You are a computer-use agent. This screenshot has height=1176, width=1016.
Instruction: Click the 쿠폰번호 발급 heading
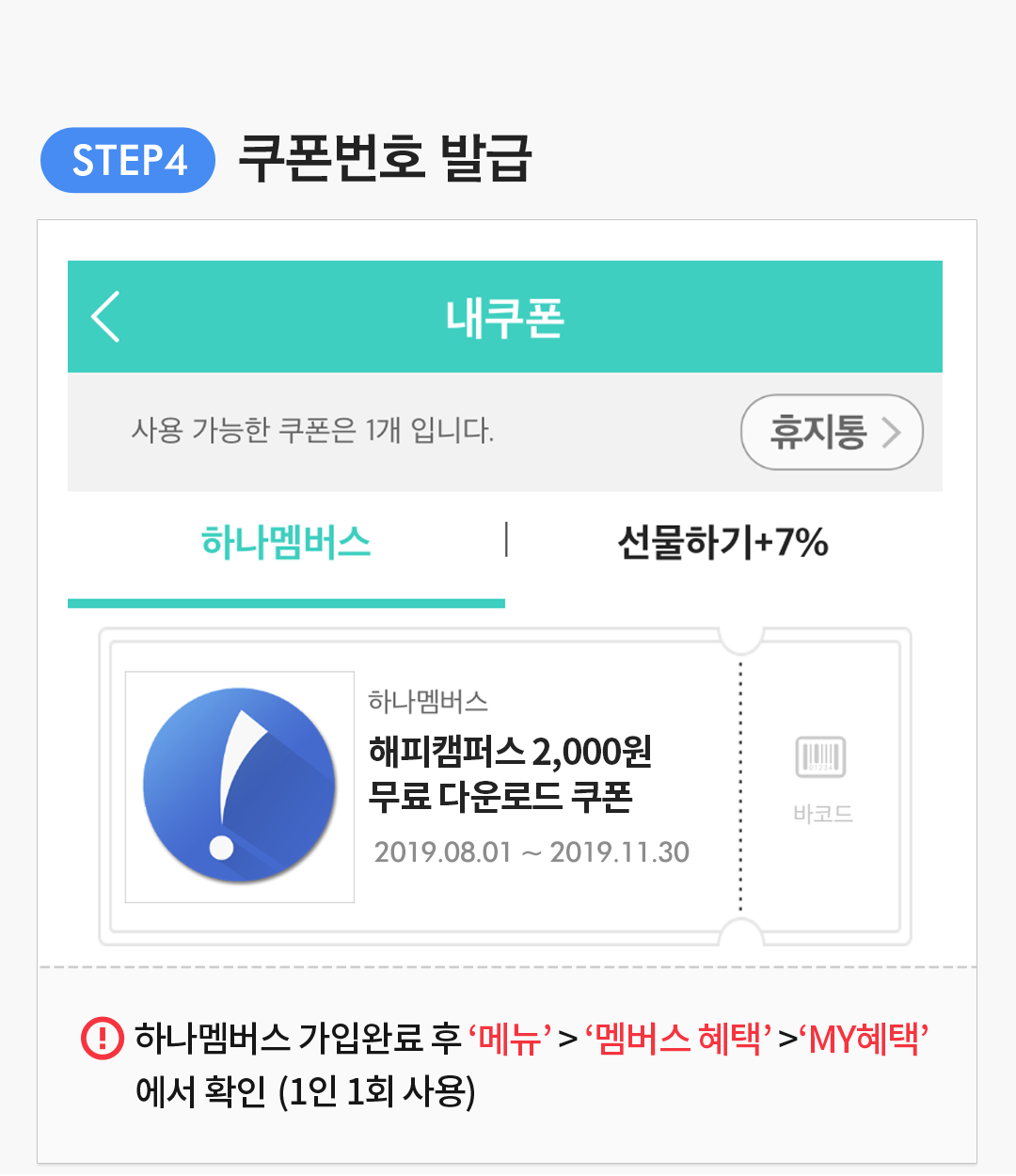pyautogui.click(x=385, y=158)
